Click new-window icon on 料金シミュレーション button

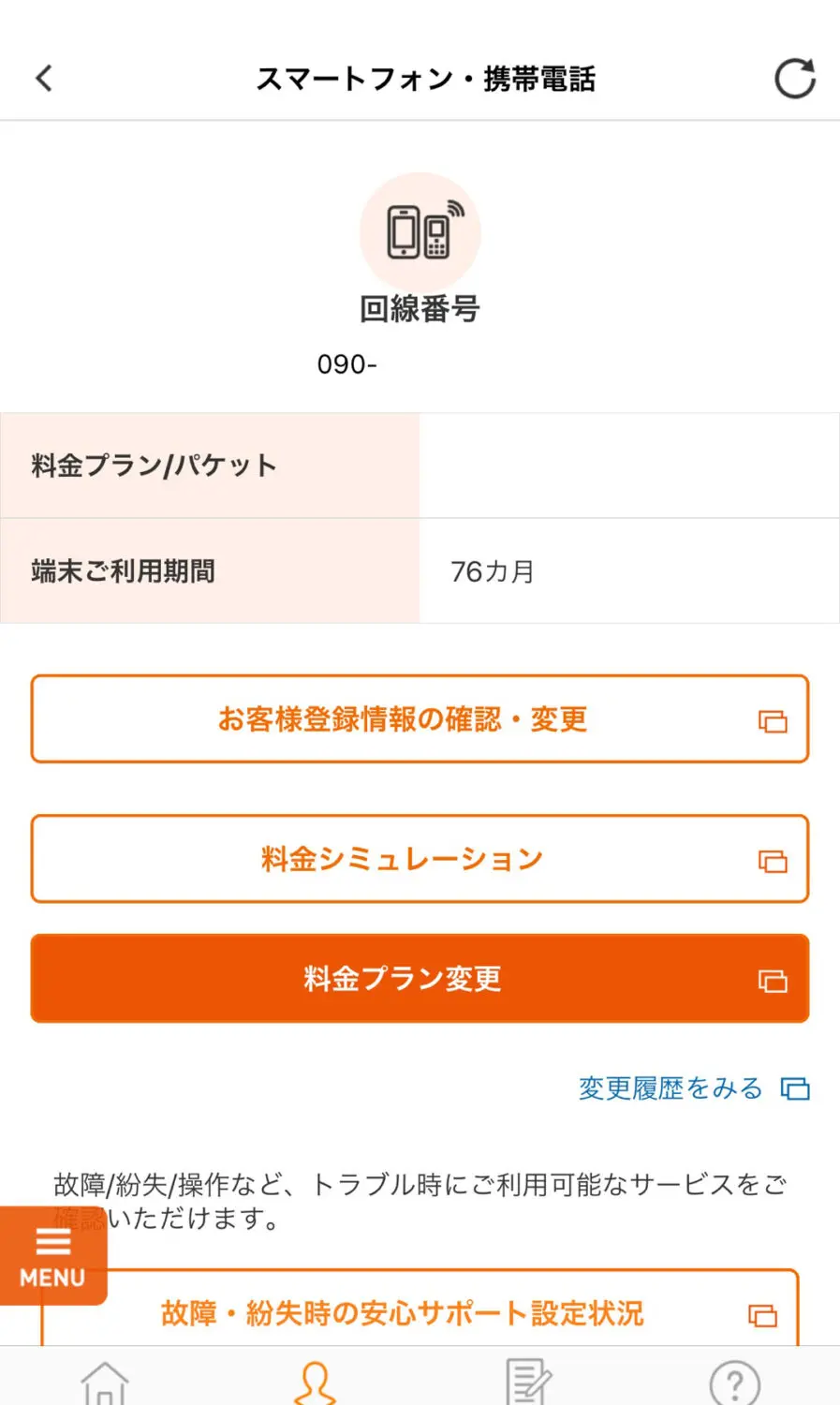pyautogui.click(x=773, y=861)
